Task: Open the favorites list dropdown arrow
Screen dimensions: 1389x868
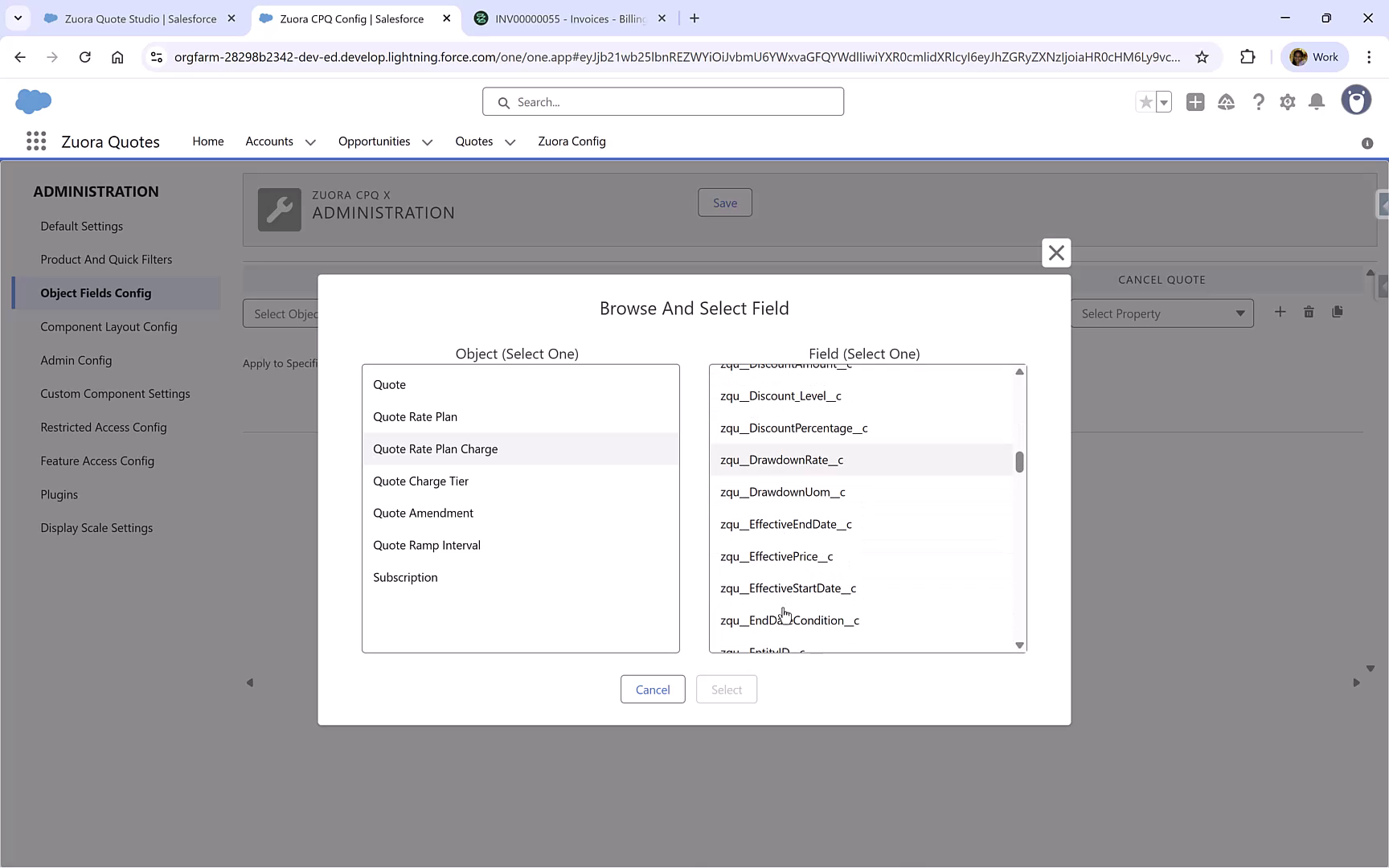Action: [1163, 102]
